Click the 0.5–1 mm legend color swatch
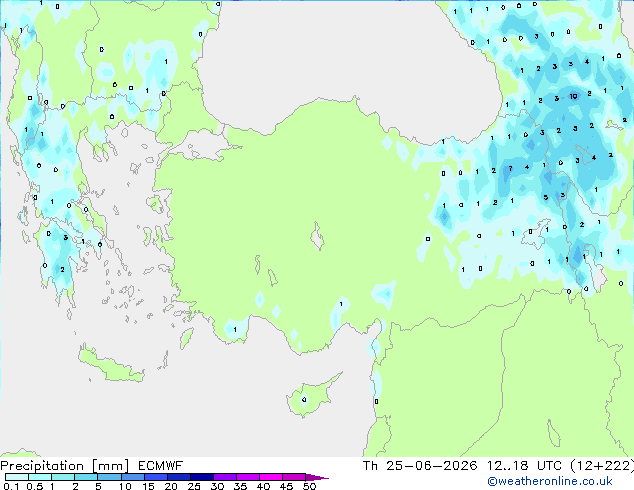634x490 pixels. tap(40, 477)
